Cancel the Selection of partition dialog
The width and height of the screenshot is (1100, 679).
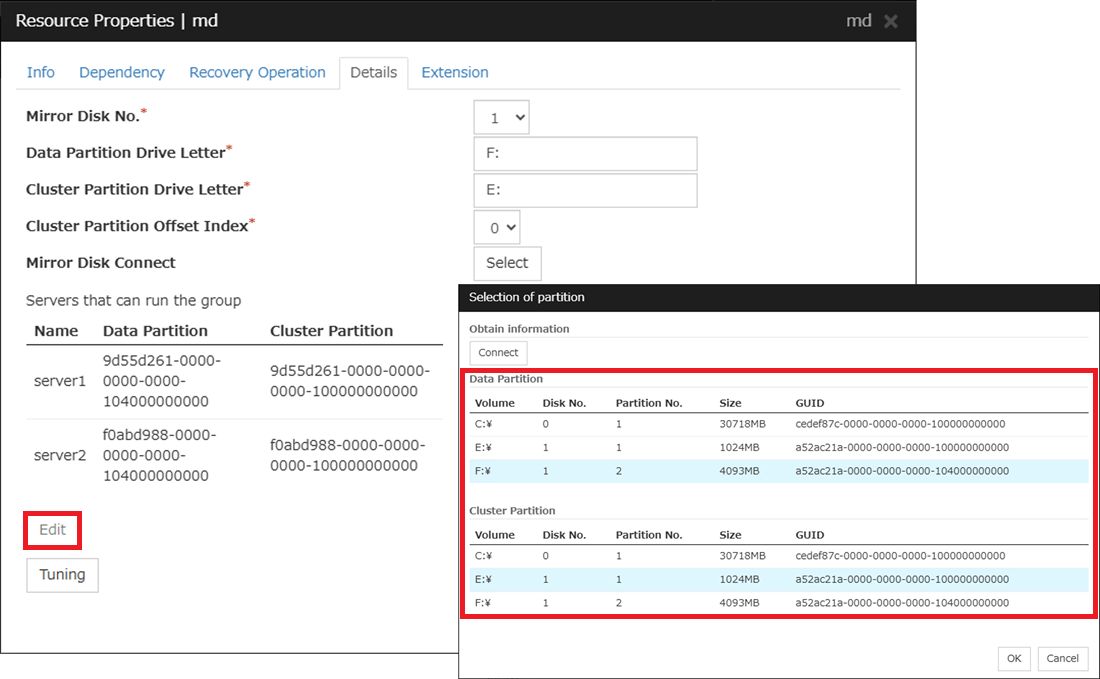tap(1062, 658)
